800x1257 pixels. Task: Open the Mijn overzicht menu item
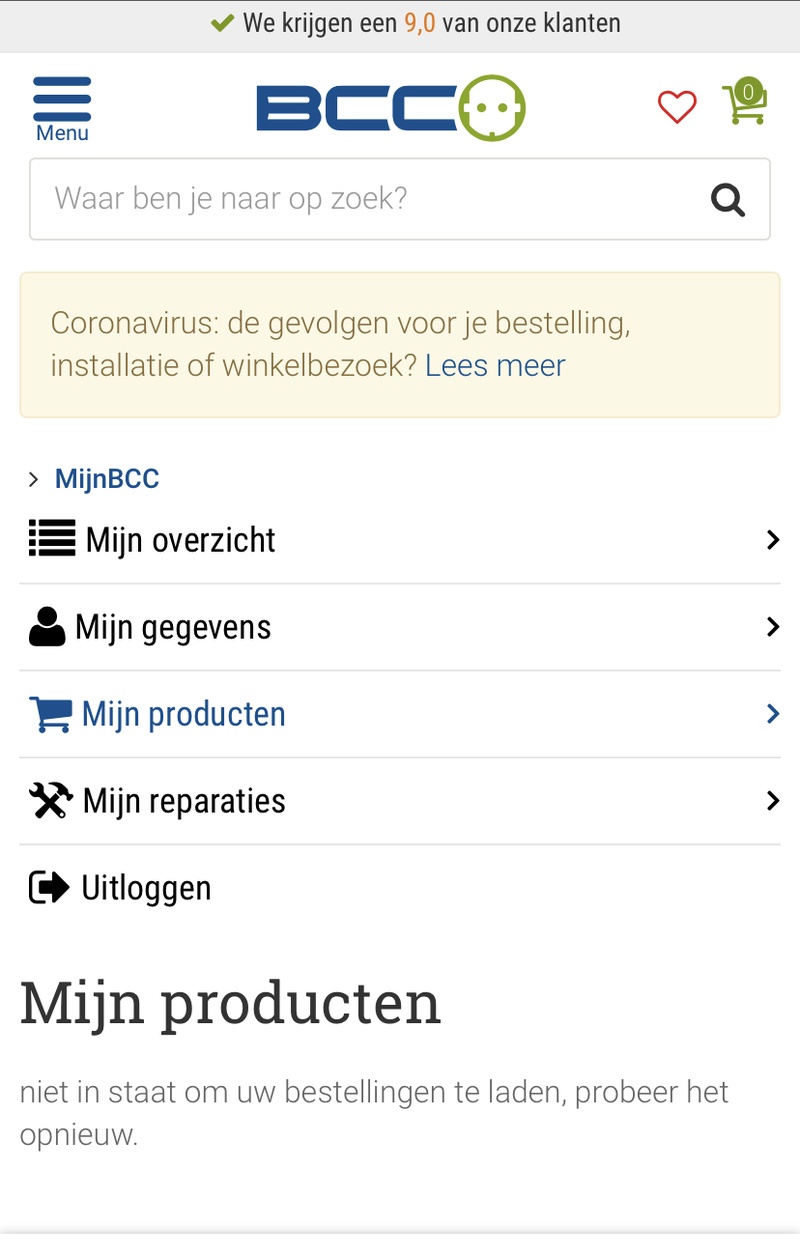click(181, 540)
